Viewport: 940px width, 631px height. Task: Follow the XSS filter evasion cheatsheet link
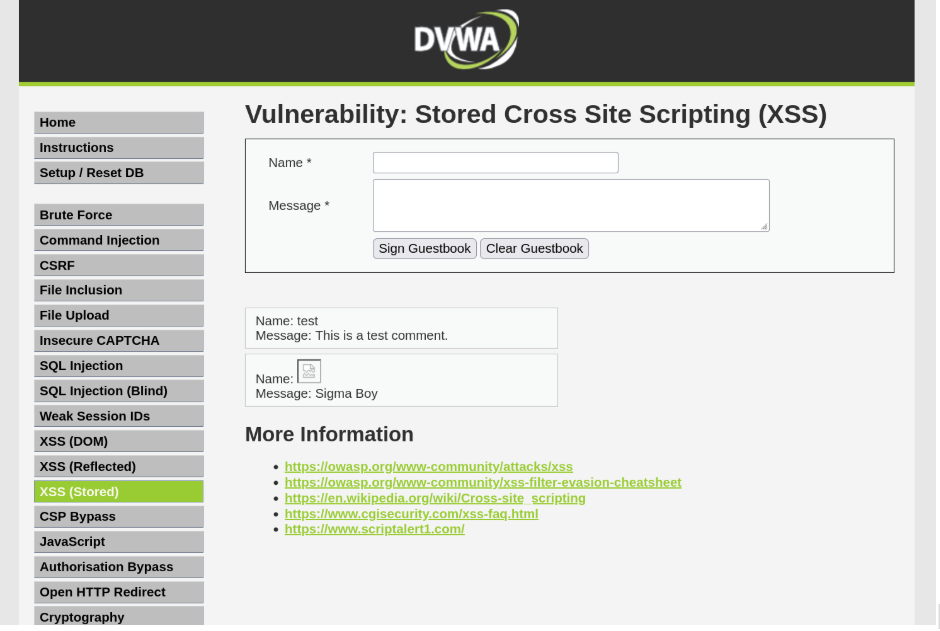482,482
